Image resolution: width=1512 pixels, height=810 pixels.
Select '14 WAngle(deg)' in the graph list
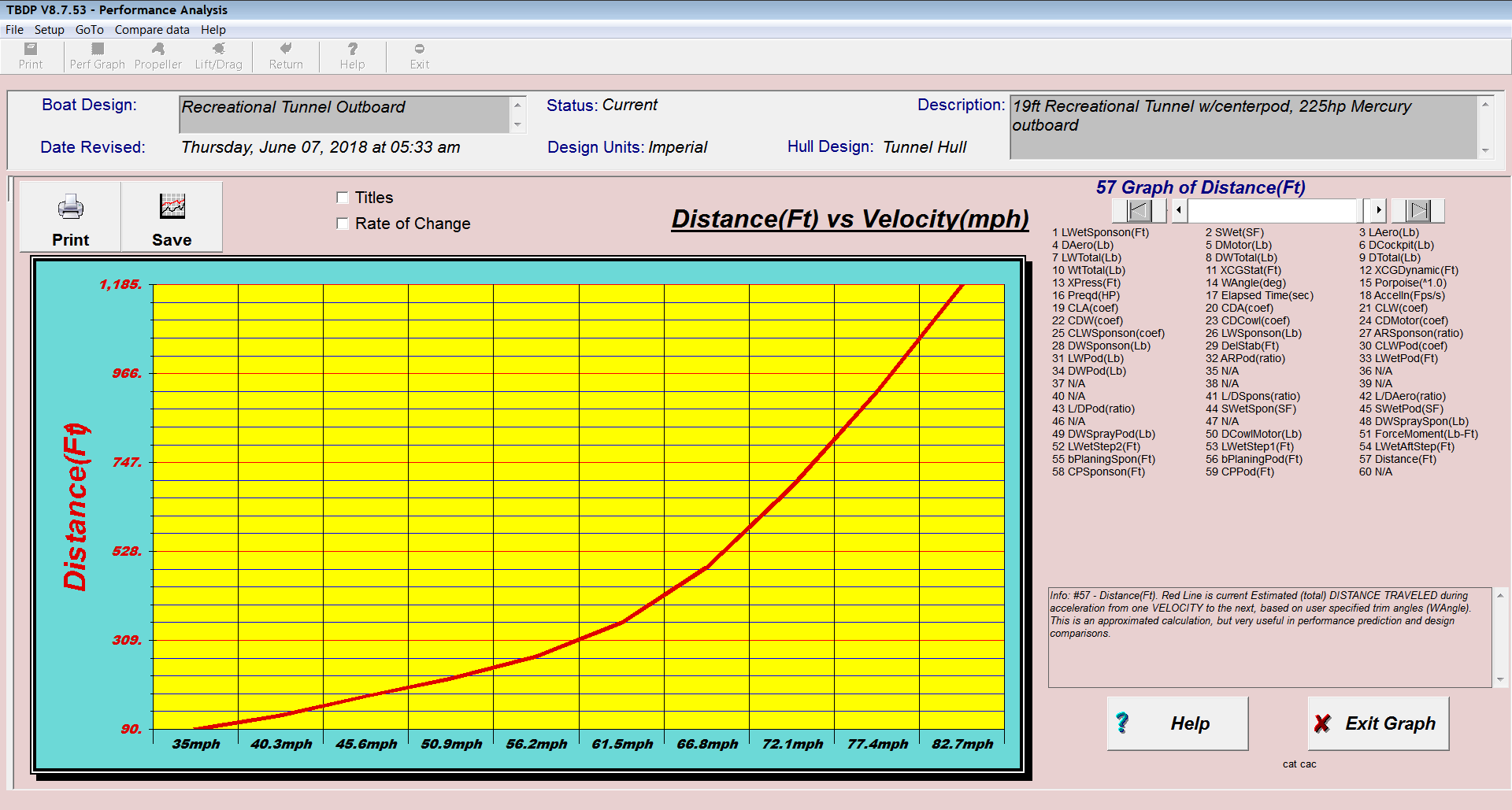(1245, 283)
